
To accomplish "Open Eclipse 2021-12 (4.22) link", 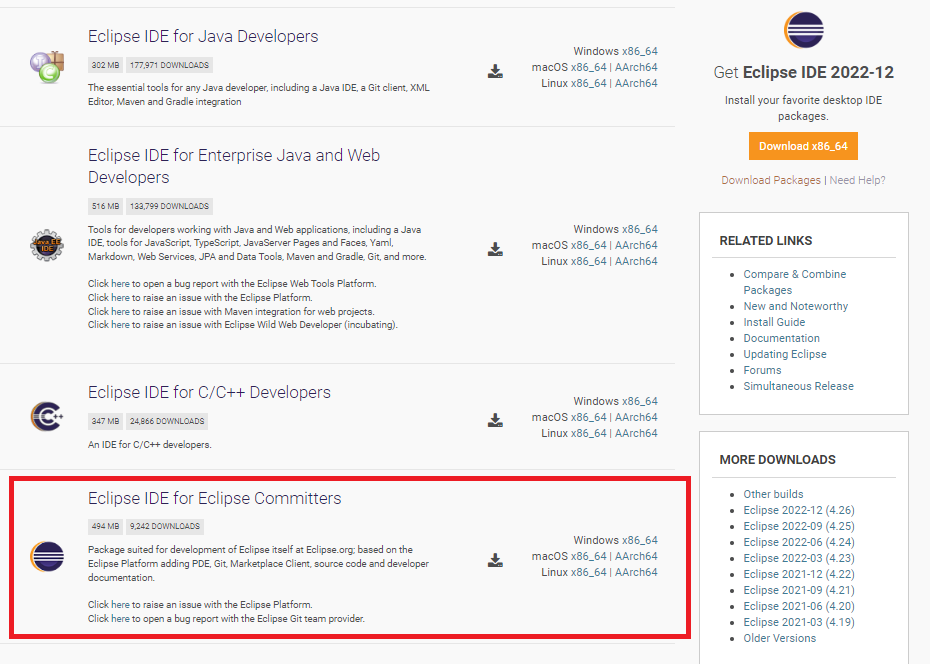I will click(x=799, y=574).
